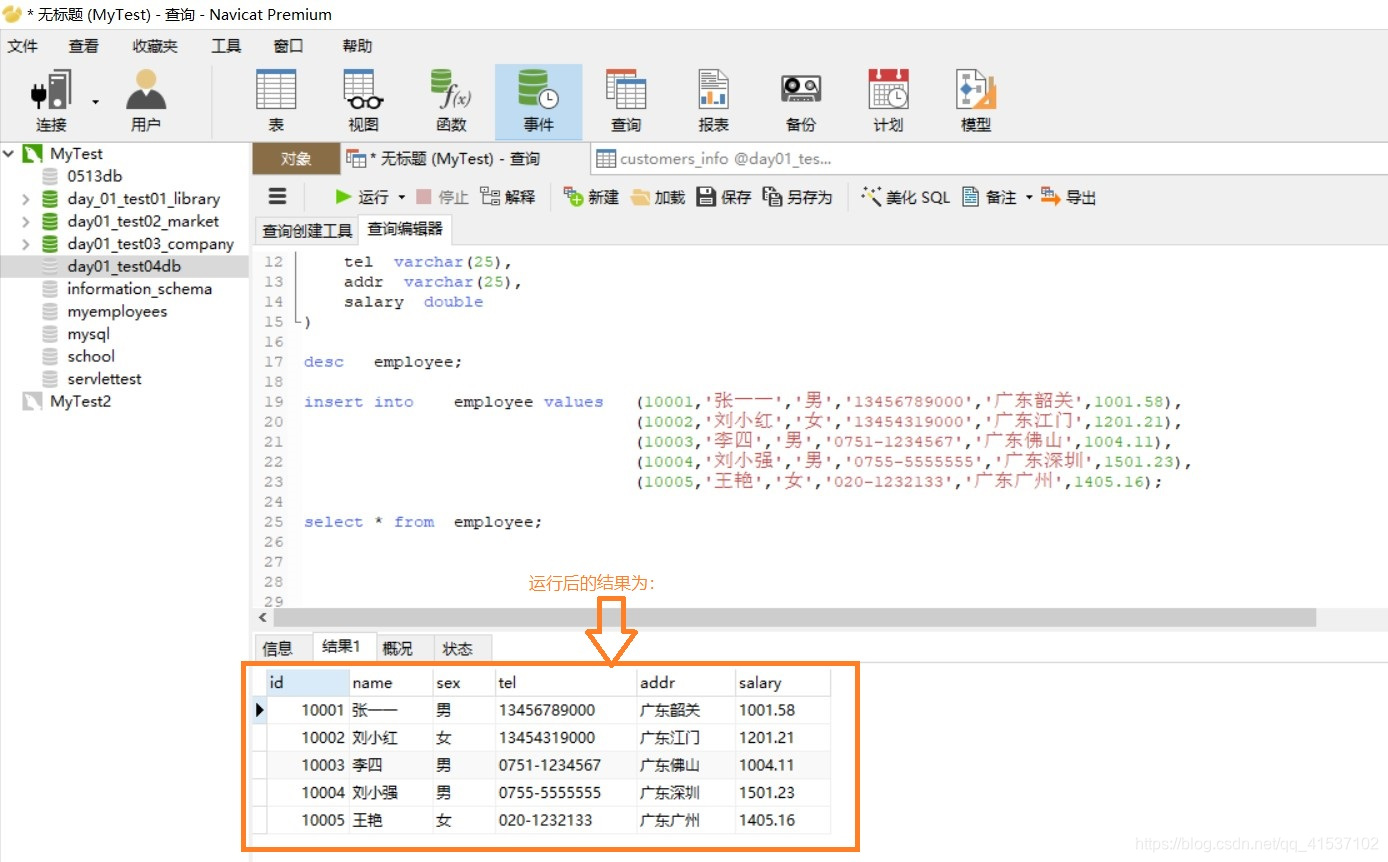The image size is (1388, 862).
Task: Expand day_01_test01_library database
Action: coord(26,199)
